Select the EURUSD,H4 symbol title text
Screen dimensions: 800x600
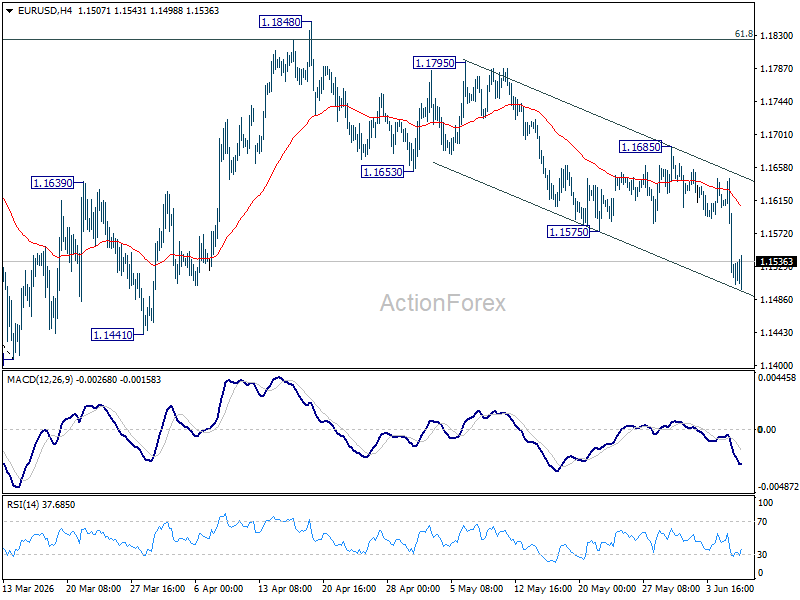click(45, 11)
